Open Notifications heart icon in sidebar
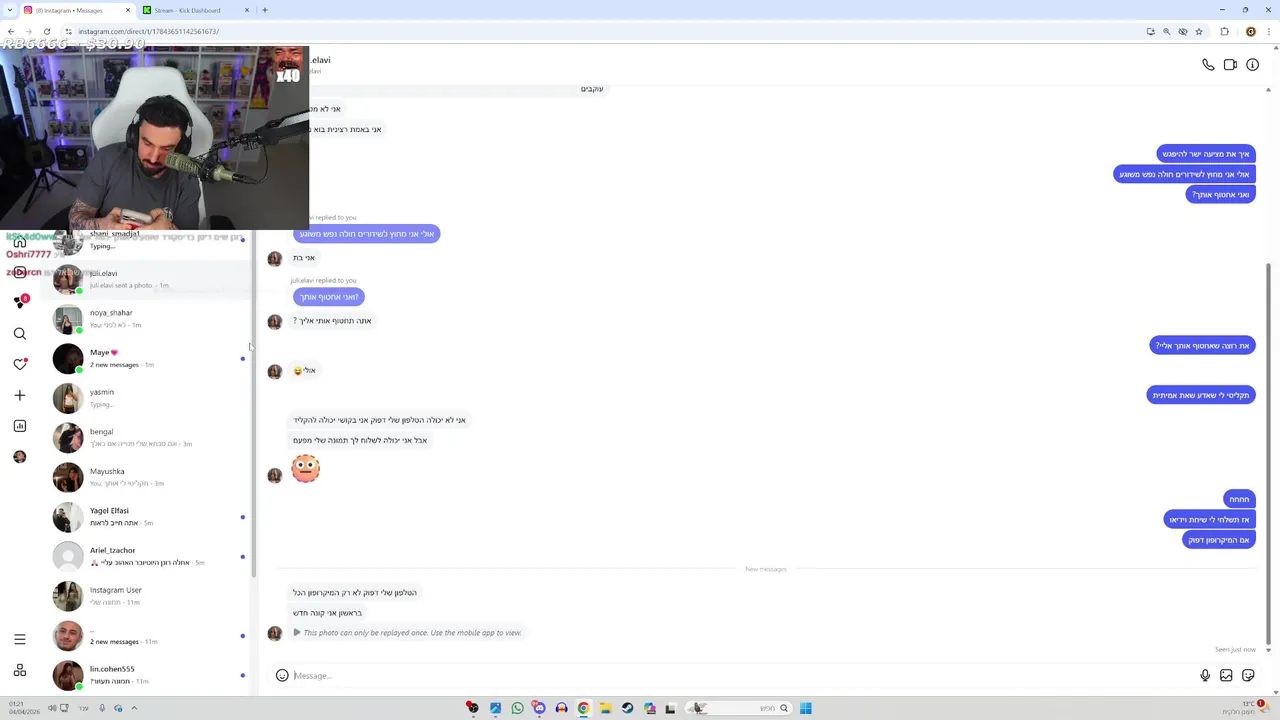The height and width of the screenshot is (720, 1280). [20, 364]
